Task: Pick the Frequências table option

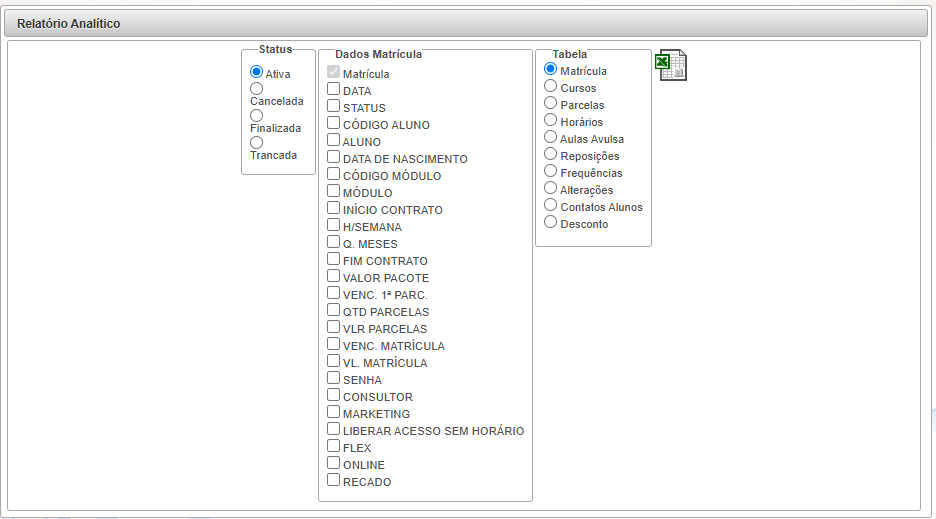Action: [x=550, y=172]
